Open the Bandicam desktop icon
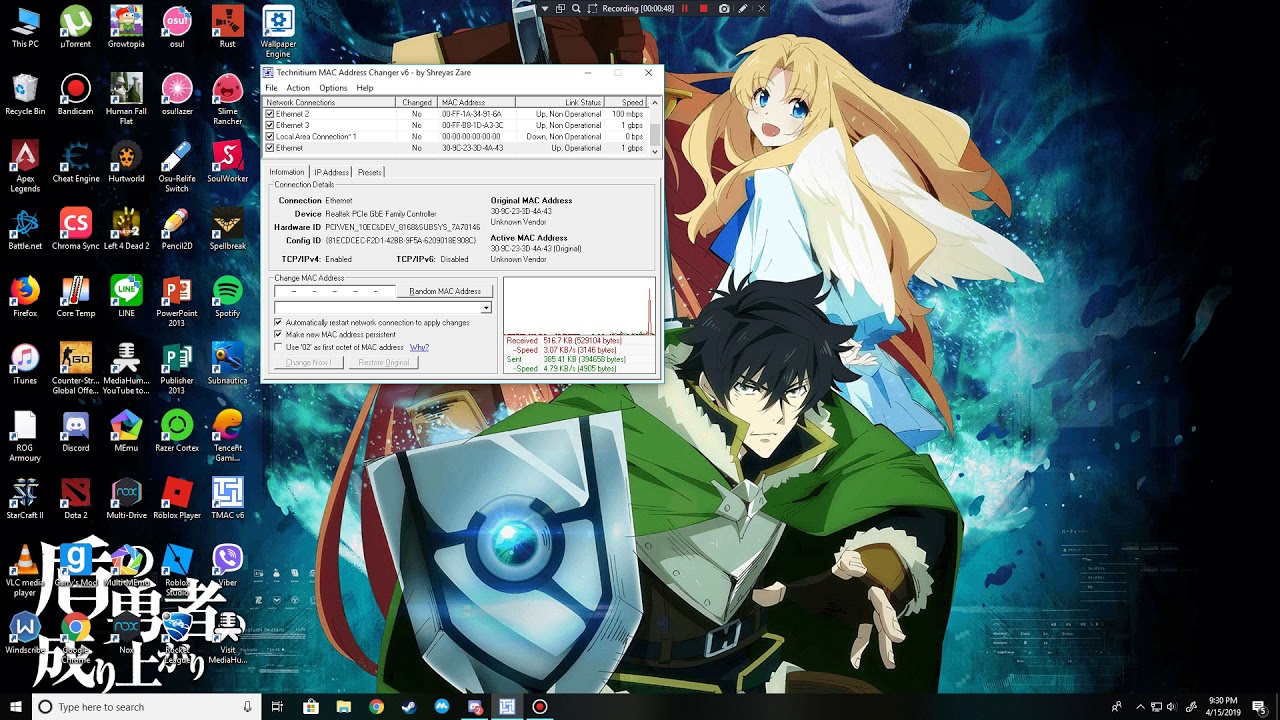This screenshot has height=720, width=1280. click(x=76, y=94)
